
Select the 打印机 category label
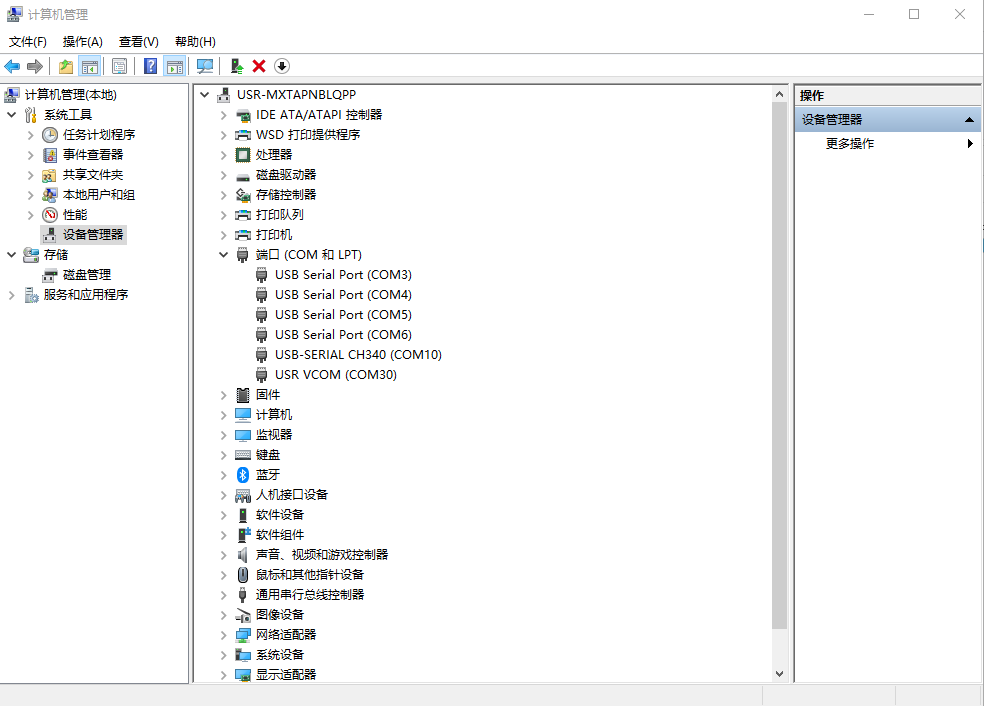point(274,235)
